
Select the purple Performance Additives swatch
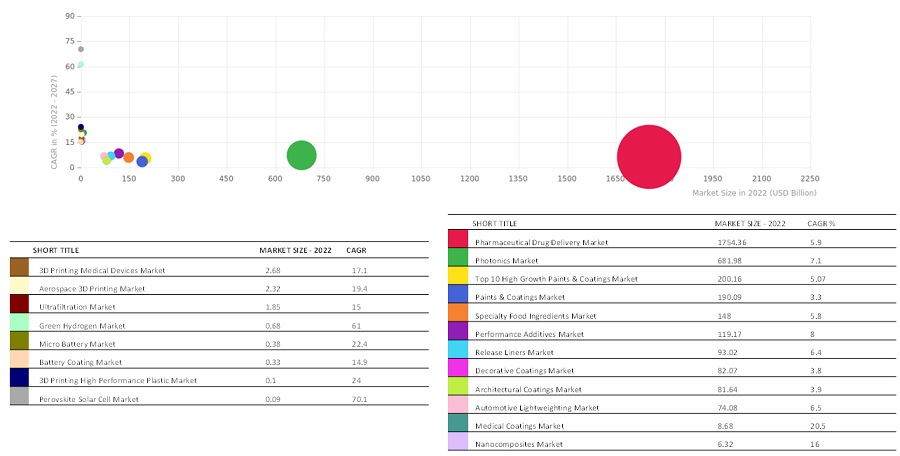pos(459,333)
